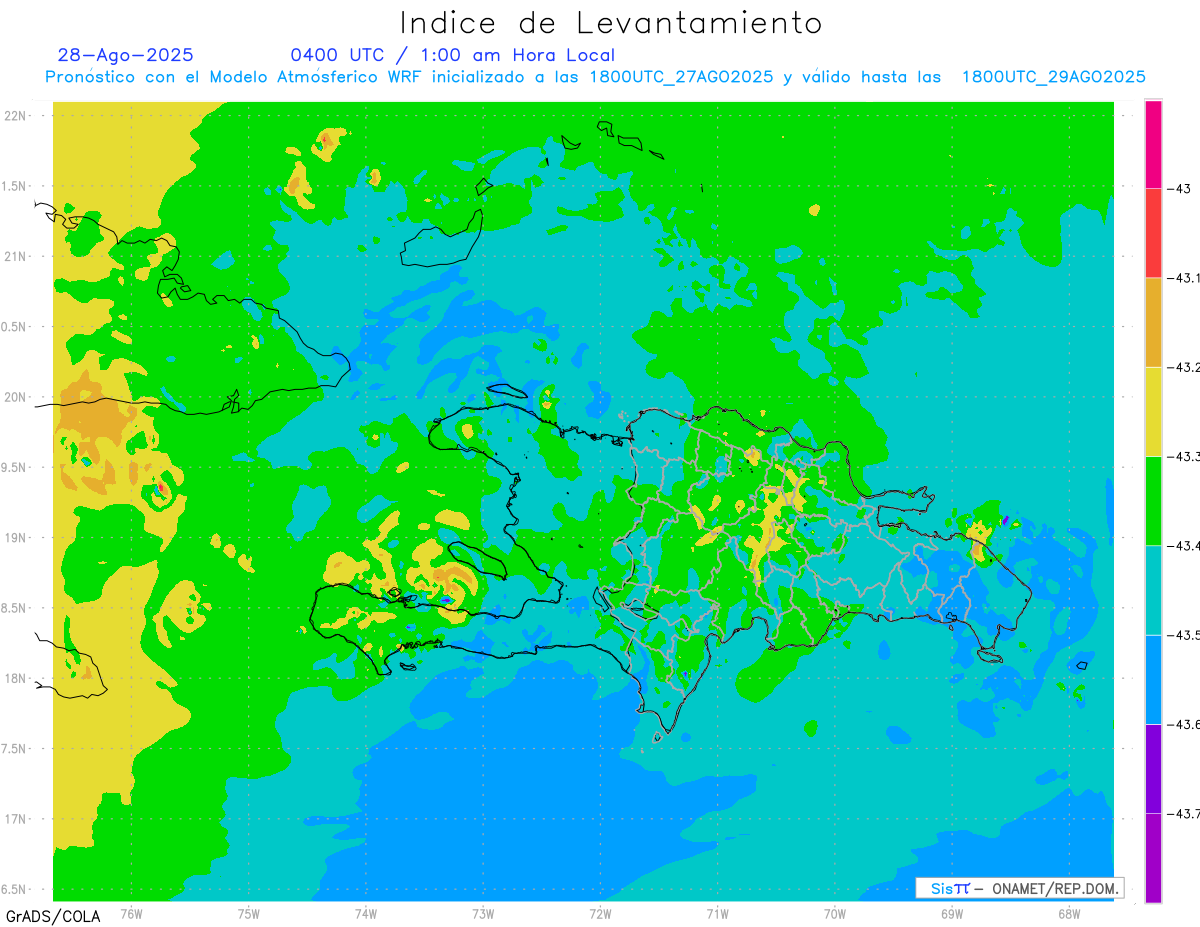This screenshot has height=927, width=1200.
Task: Click the "-43.3" legend value
Action: click(1183, 456)
